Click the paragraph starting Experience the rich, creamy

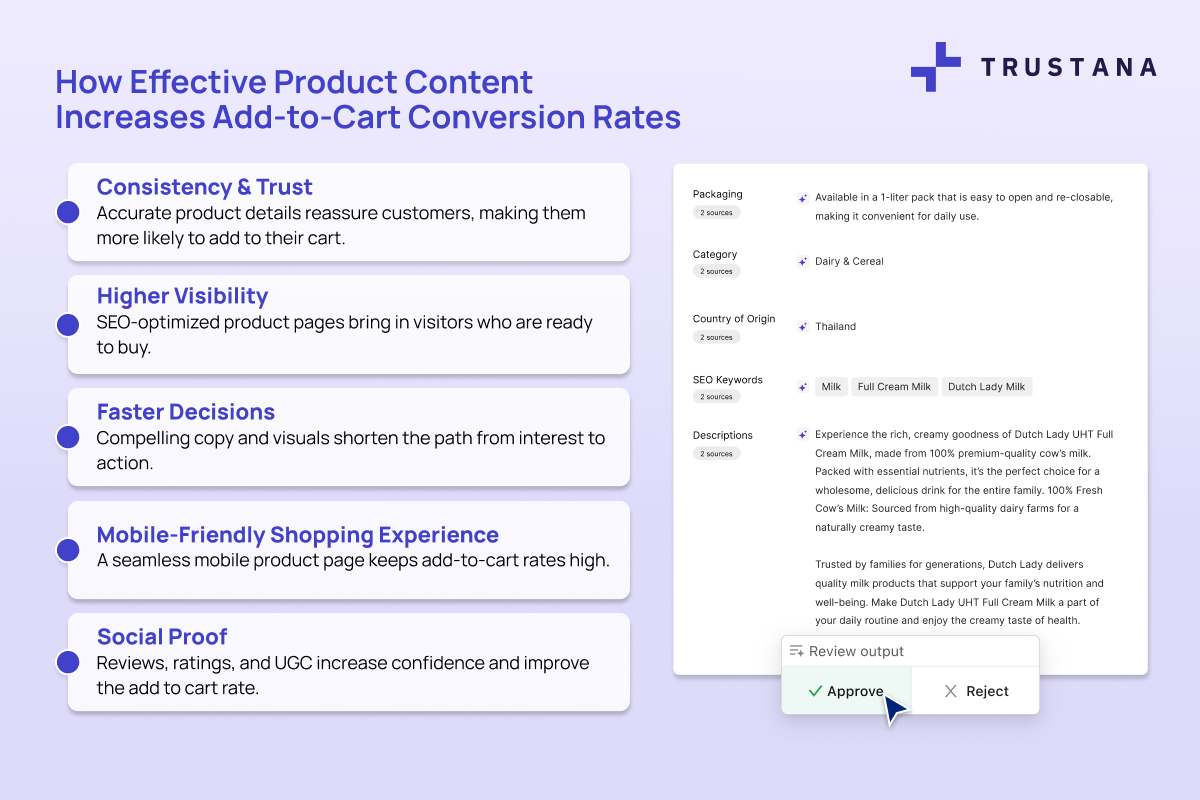coord(964,481)
